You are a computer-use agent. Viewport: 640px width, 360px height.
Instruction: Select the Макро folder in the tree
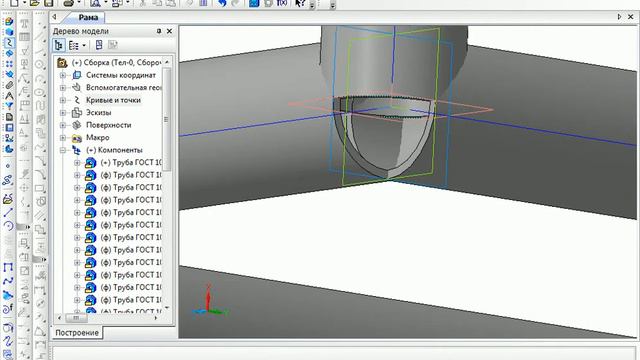click(x=98, y=138)
